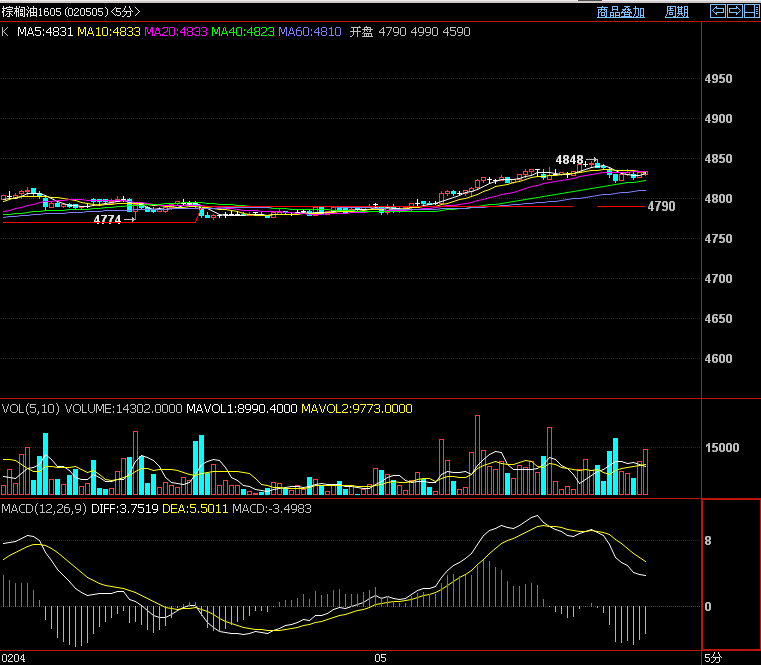This screenshot has height=665, width=761.
Task: Select the magenta MA20 indicator label
Action: pos(176,32)
